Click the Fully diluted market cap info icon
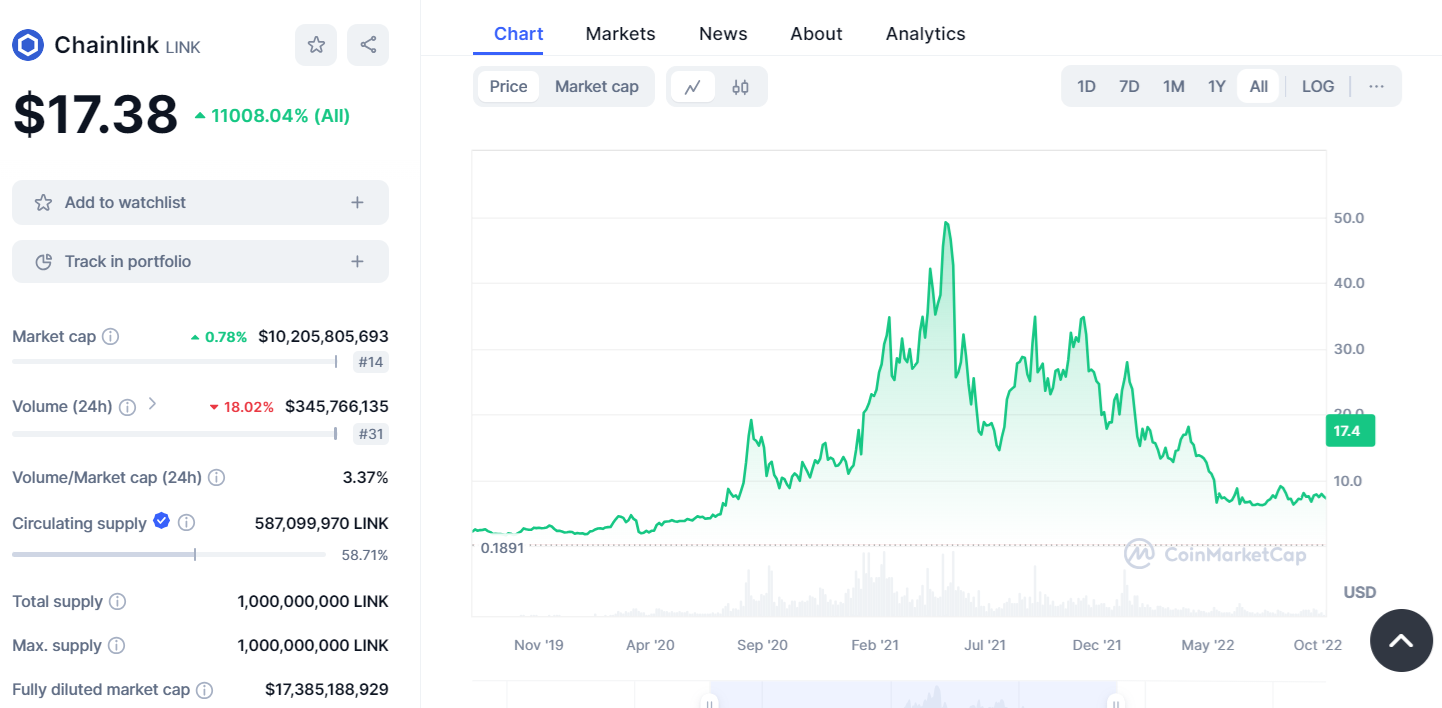This screenshot has height=708, width=1442. pos(204,690)
